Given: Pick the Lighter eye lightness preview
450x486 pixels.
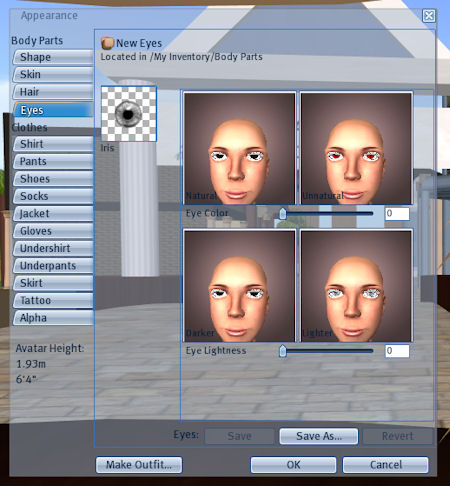Looking at the screenshot, I should coord(356,286).
